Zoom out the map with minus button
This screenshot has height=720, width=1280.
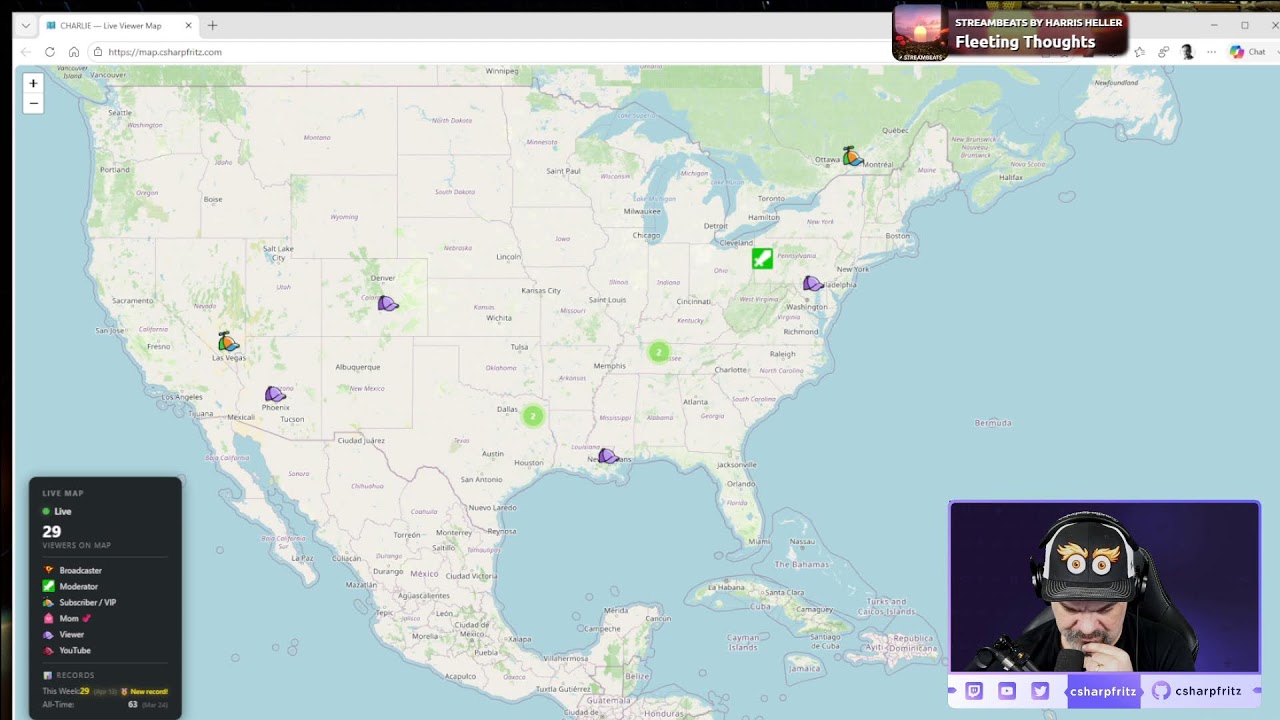(33, 103)
